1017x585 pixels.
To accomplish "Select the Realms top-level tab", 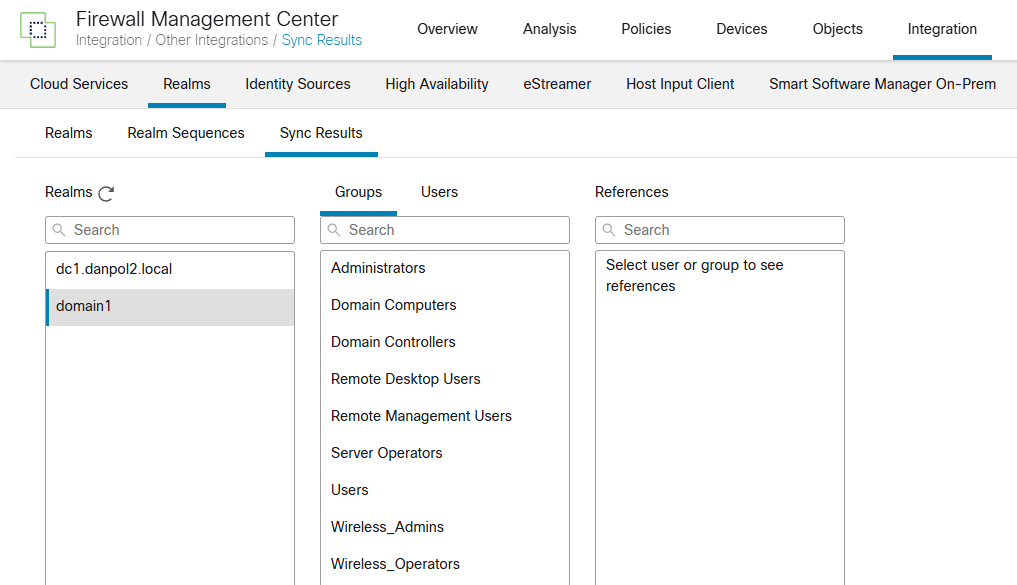I will [x=187, y=84].
